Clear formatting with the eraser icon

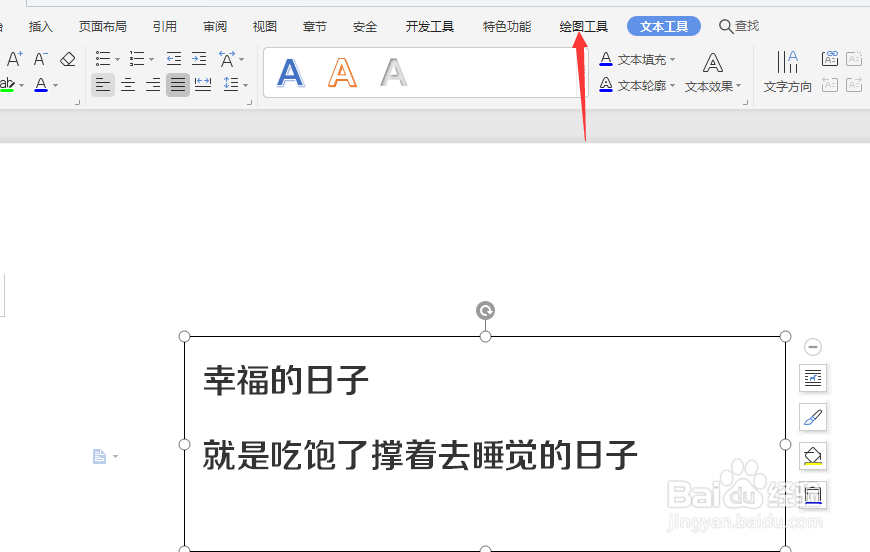pyautogui.click(x=68, y=59)
